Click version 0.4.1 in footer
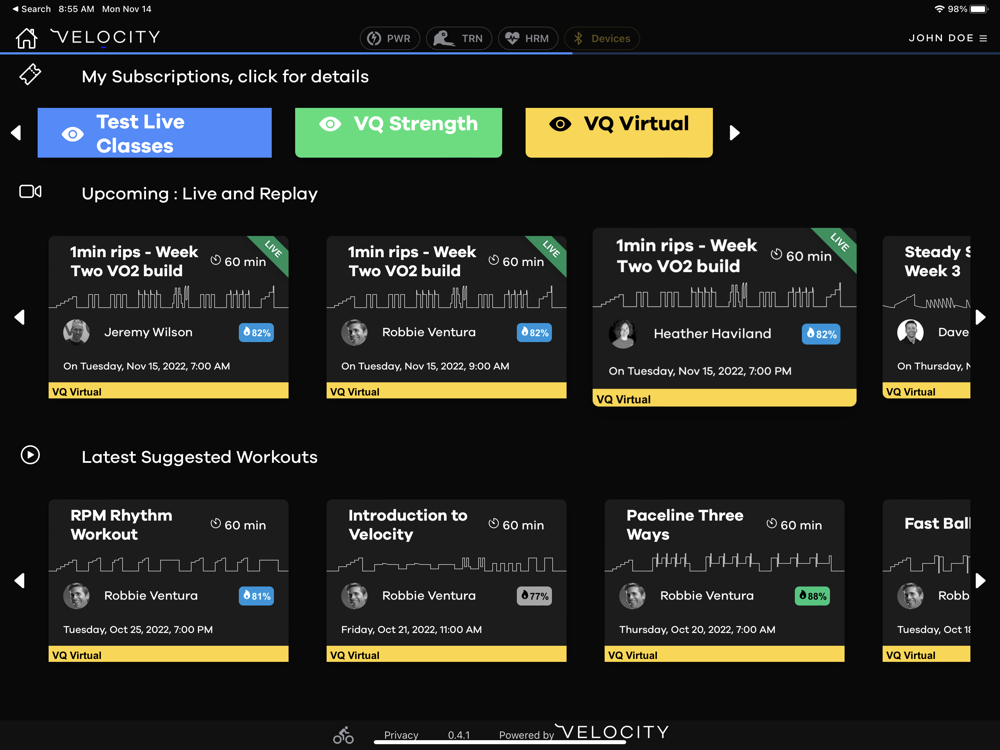The height and width of the screenshot is (750, 1000). pyautogui.click(x=459, y=735)
